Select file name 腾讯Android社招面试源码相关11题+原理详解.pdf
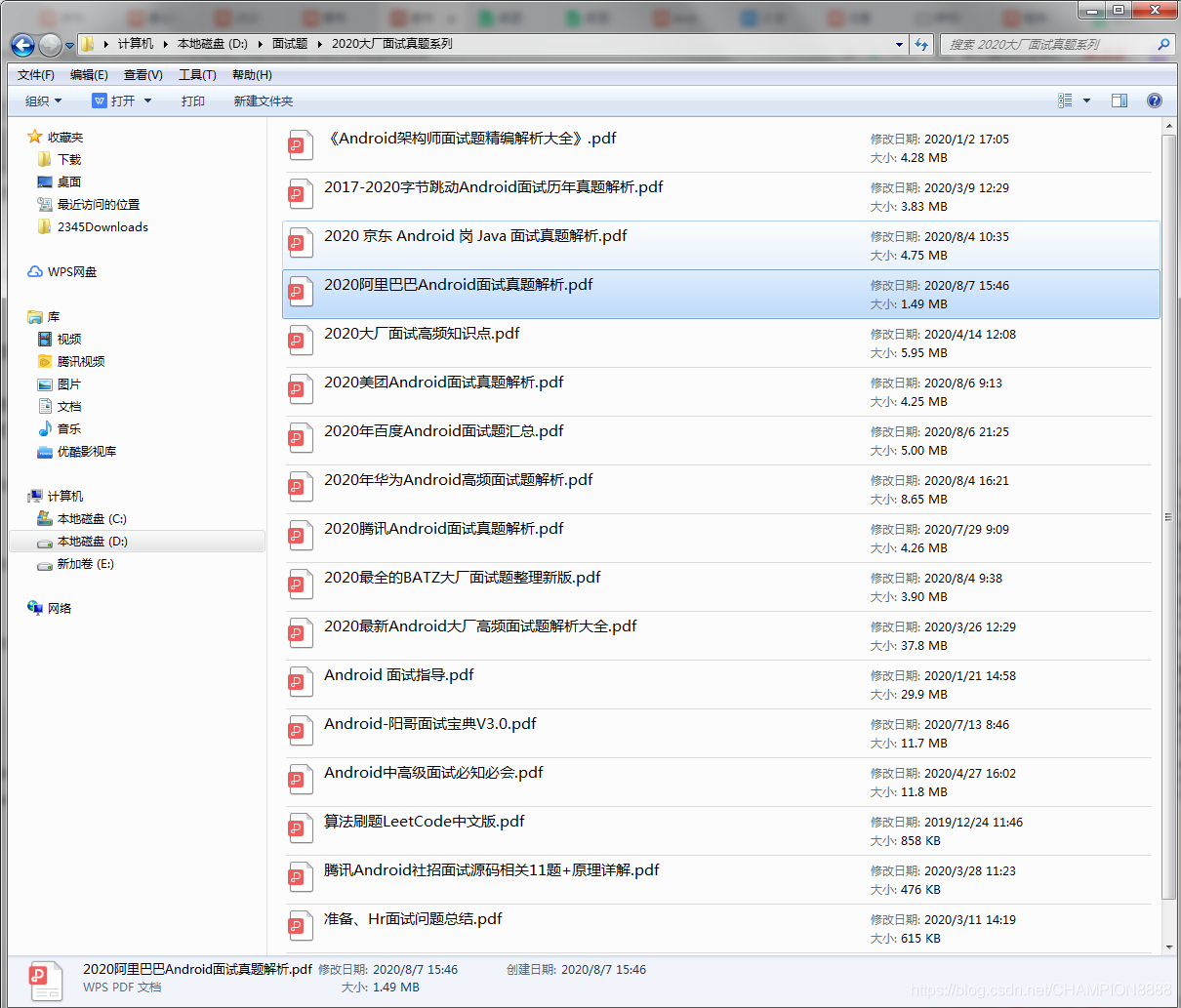The height and width of the screenshot is (1008, 1181). click(x=492, y=870)
